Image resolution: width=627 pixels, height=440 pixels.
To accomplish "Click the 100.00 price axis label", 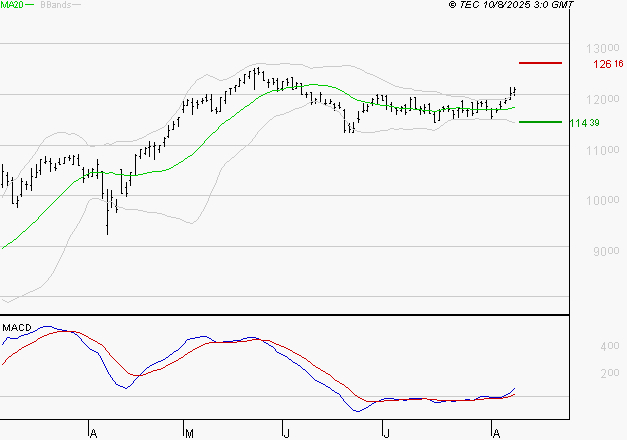I will click(x=603, y=200).
